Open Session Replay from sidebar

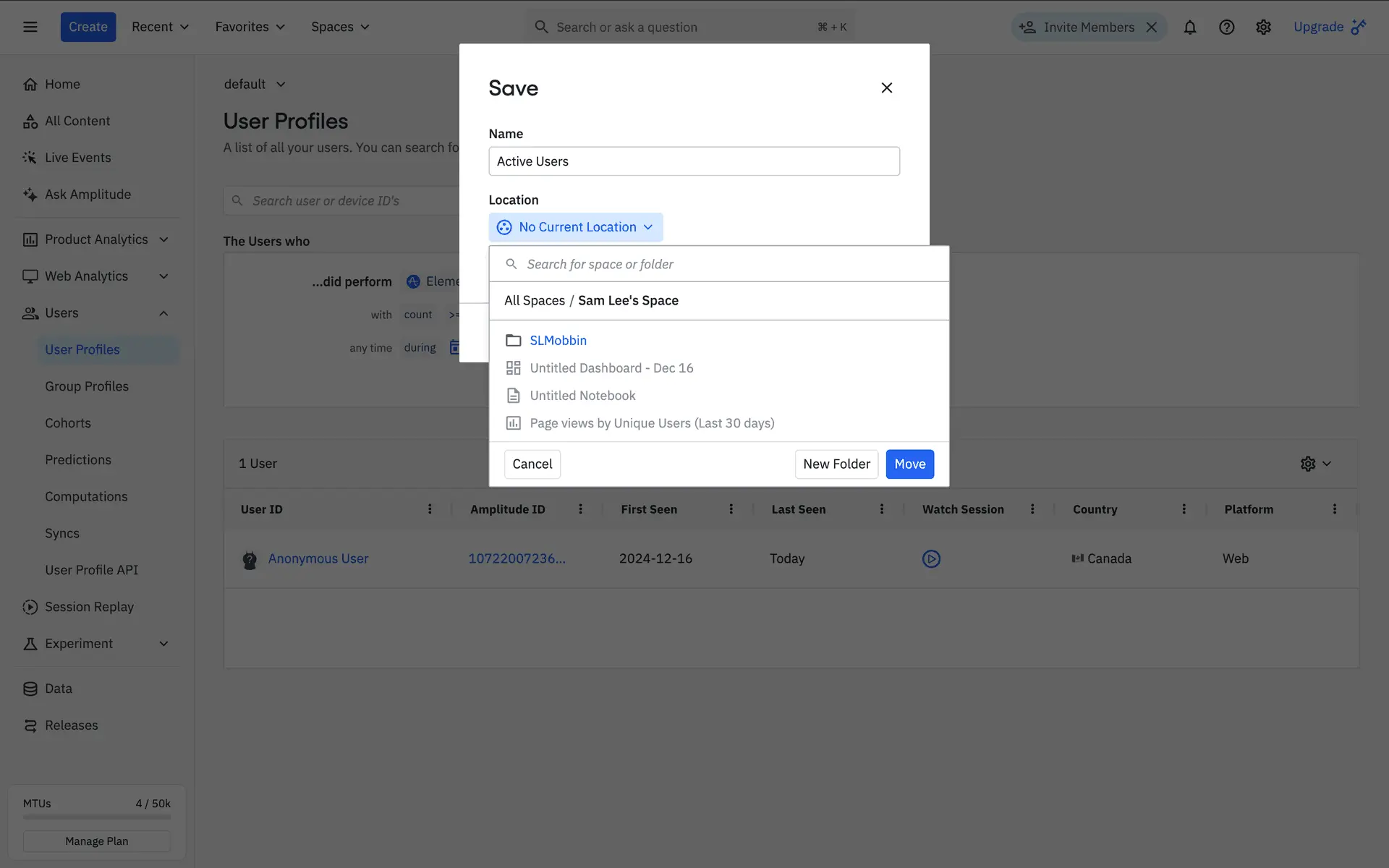point(89,607)
